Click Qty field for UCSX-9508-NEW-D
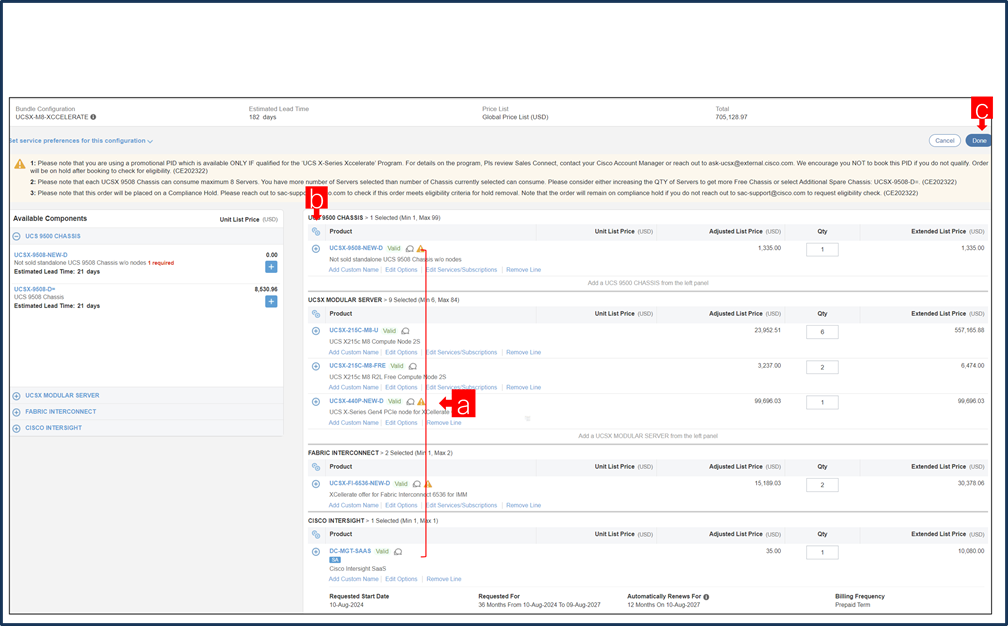1008x626 pixels. (822, 249)
